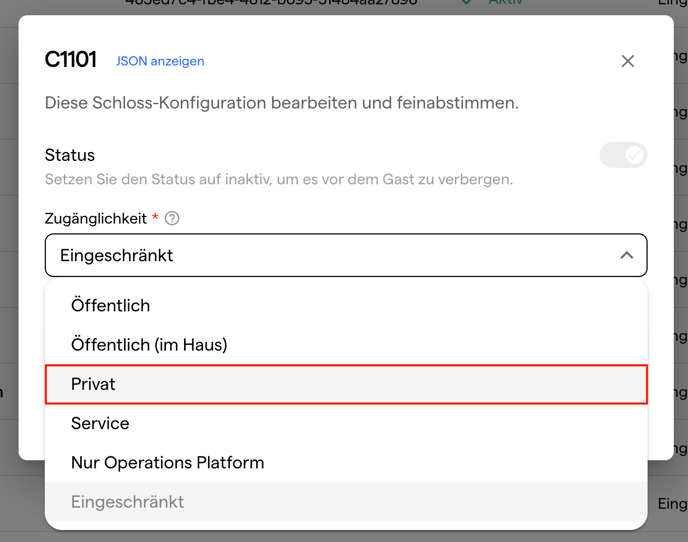Image resolution: width=688 pixels, height=542 pixels.
Task: Click the help icon beside Zugänglichkeit
Action: [x=172, y=218]
